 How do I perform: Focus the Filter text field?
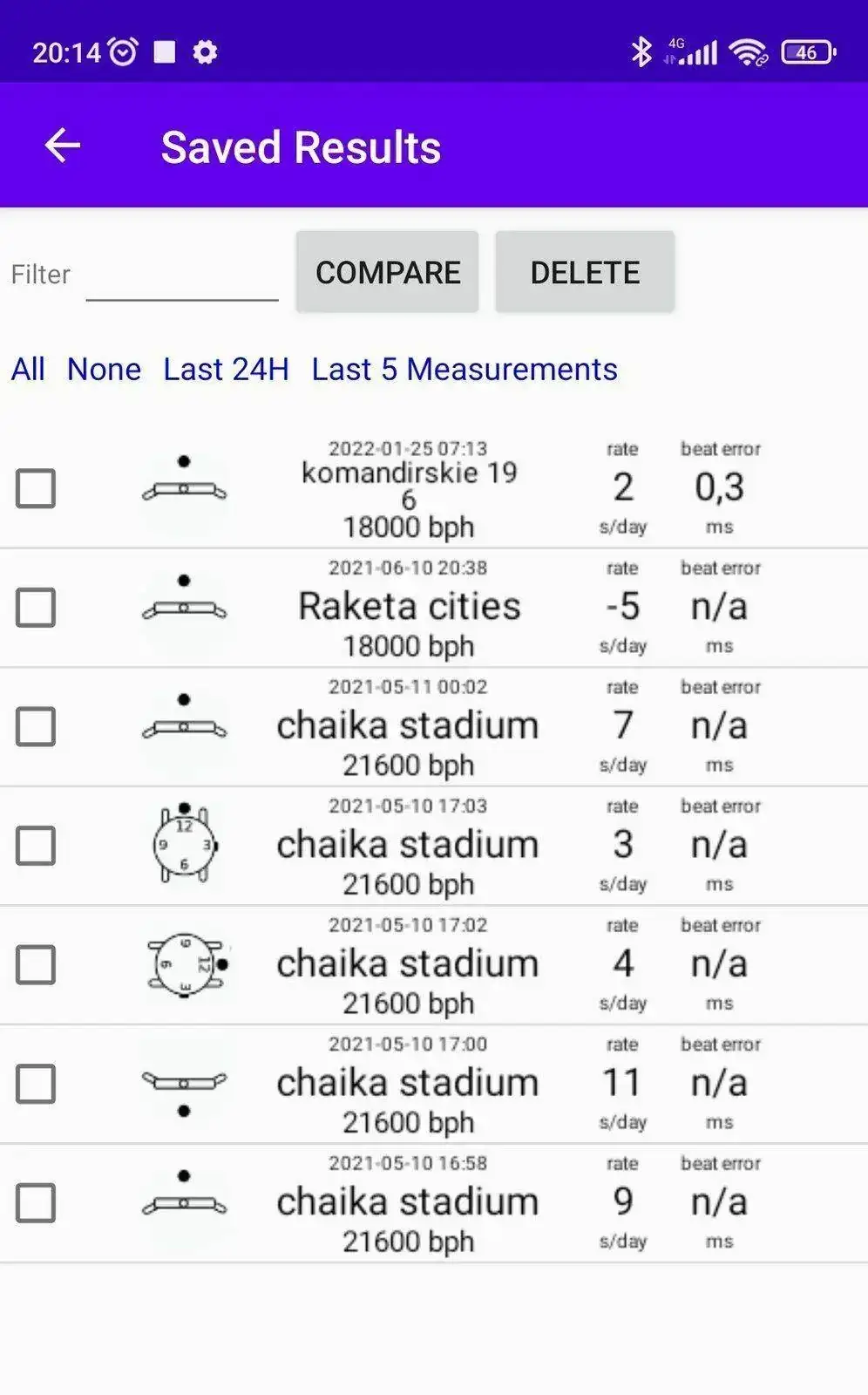(182, 275)
